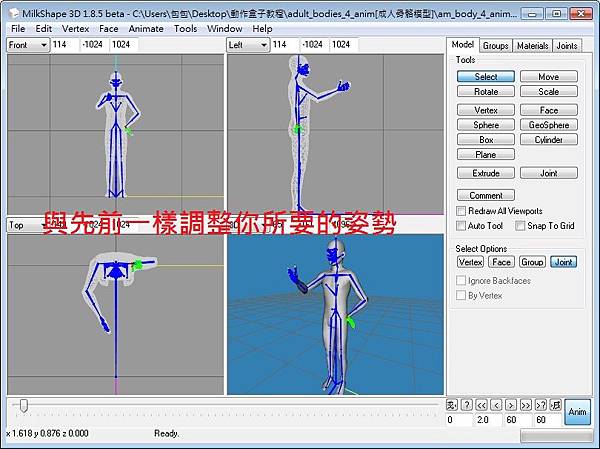The width and height of the screenshot is (600, 449).
Task: Play animation forward with the >> button
Action: [526, 405]
